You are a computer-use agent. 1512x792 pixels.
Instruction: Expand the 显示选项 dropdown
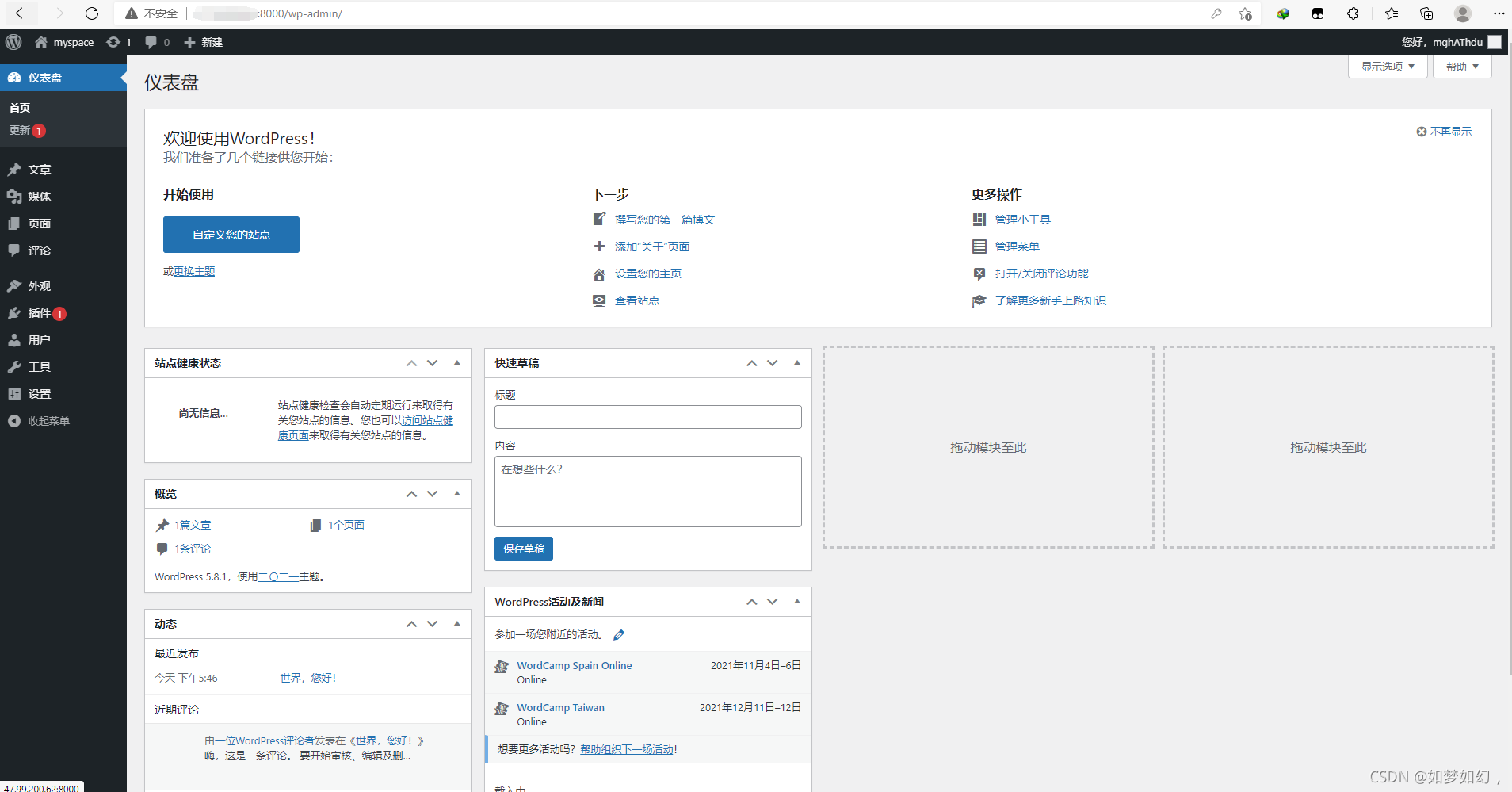pos(1388,67)
